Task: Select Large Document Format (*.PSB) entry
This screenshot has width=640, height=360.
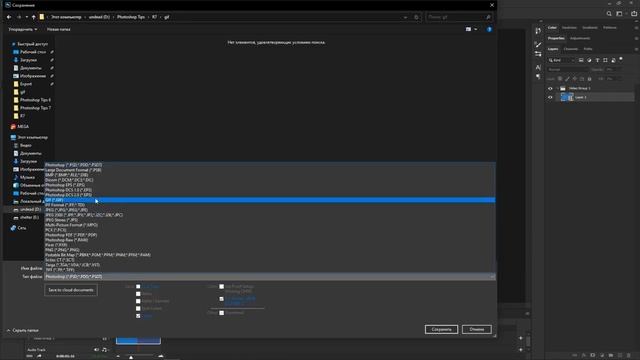Action: coord(270,170)
